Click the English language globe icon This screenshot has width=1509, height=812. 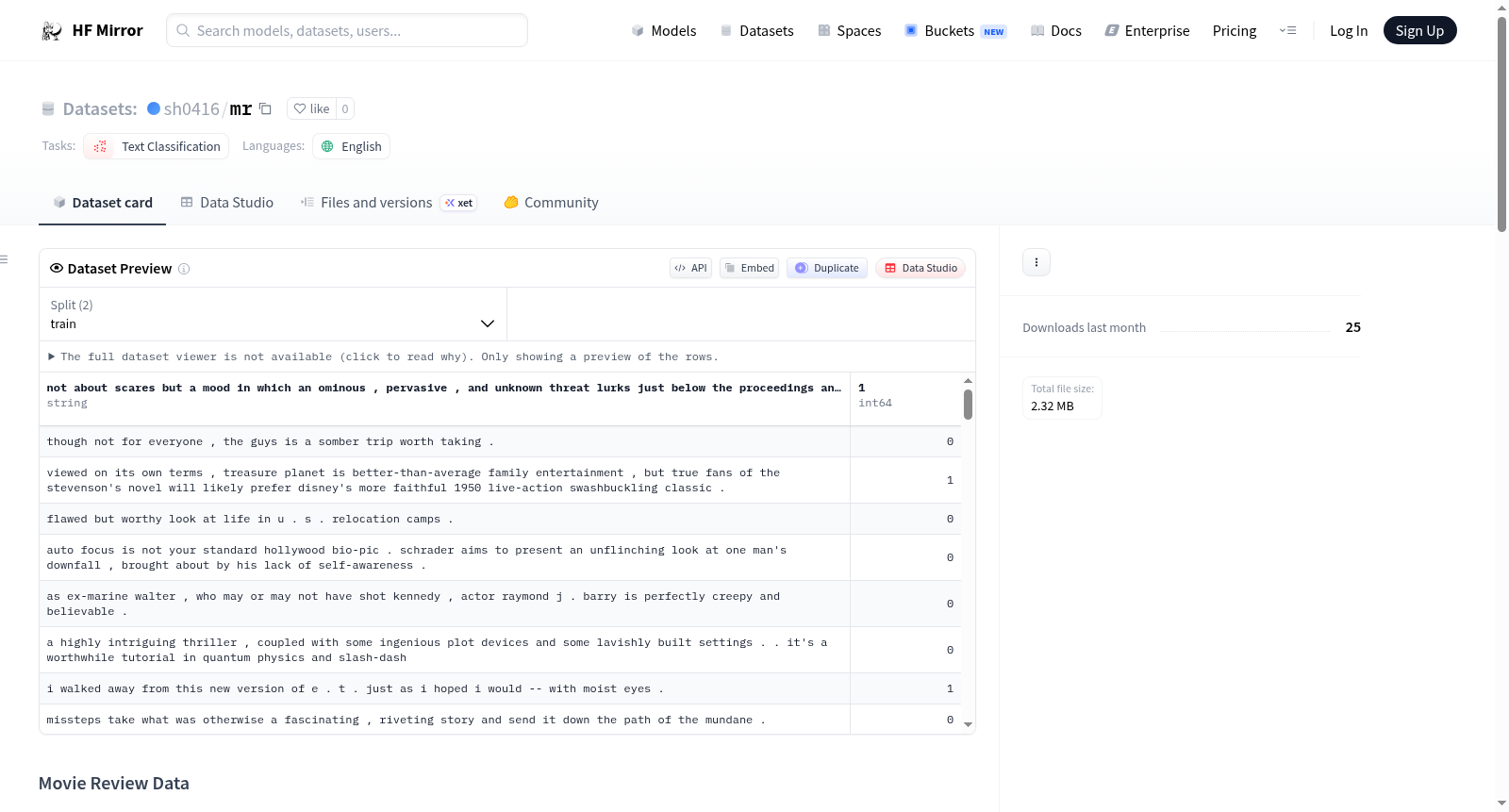(x=327, y=146)
